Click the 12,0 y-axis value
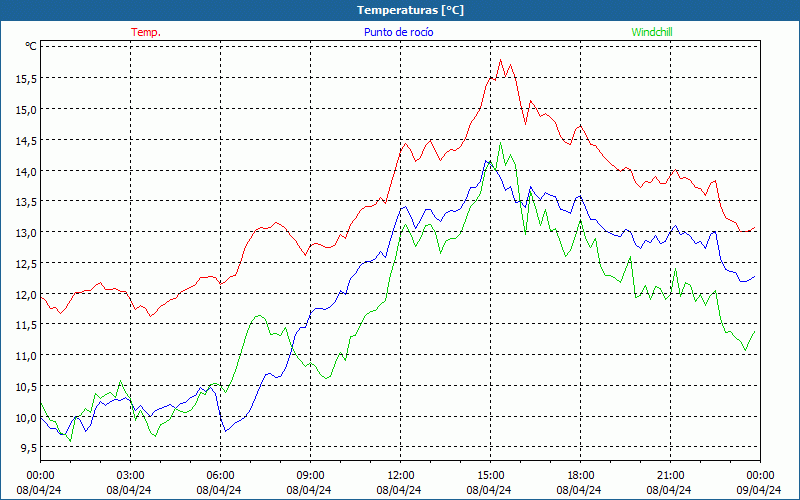 pos(26,294)
